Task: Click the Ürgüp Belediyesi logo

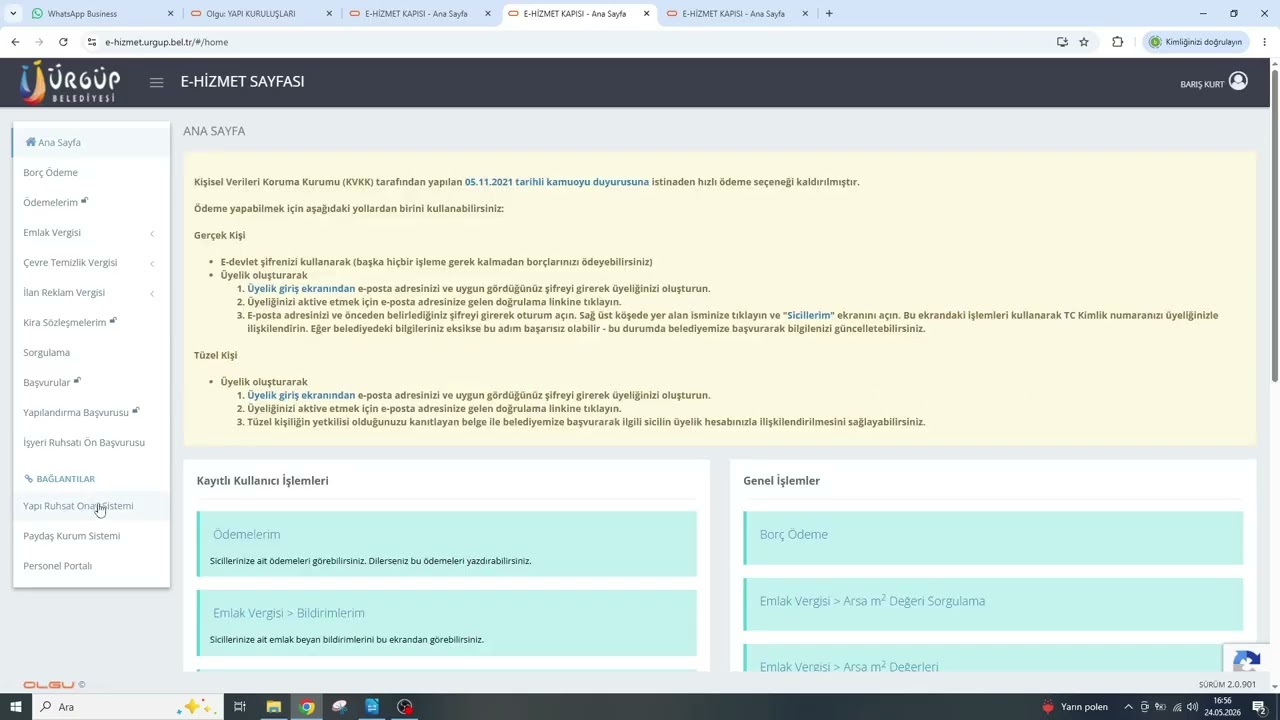Action: tap(70, 82)
